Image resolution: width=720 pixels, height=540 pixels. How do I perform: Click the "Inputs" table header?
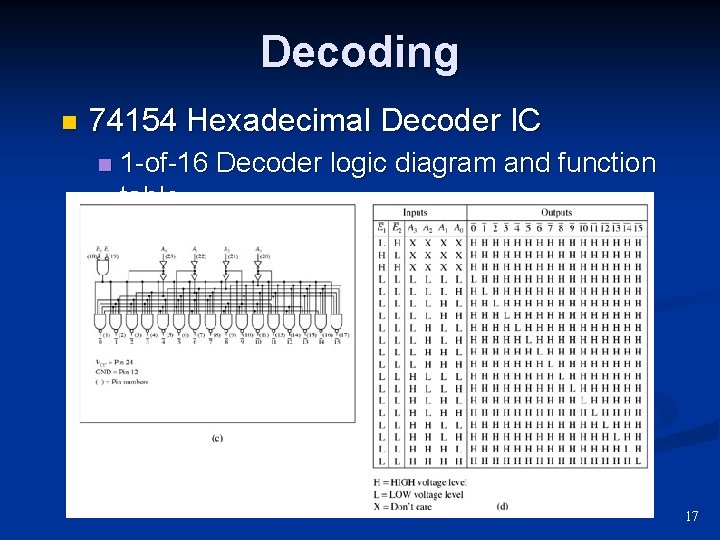tap(415, 213)
